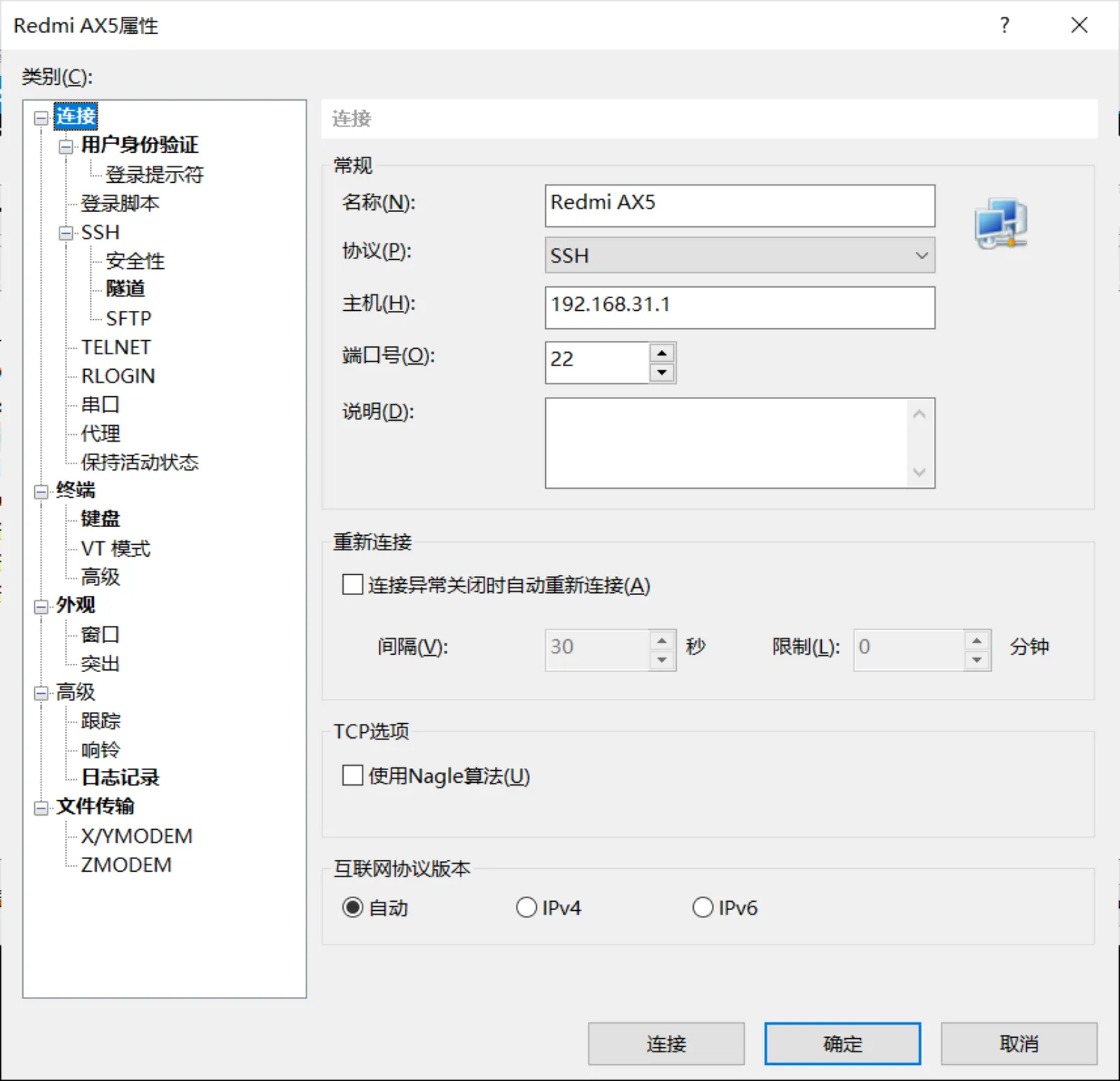Enable the 使用Nagle算法 option
The height and width of the screenshot is (1081, 1120).
[x=352, y=776]
